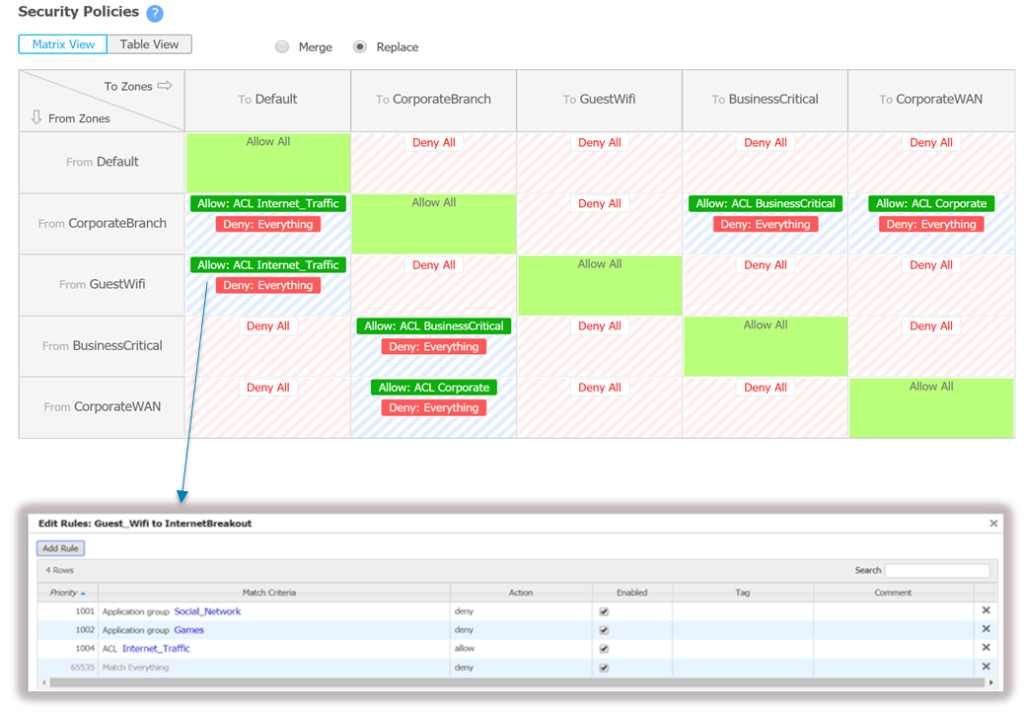Viewport: 1024px width, 712px height.
Task: Click the horizontal scrollbar in Edit Rules
Action: [x=500, y=682]
